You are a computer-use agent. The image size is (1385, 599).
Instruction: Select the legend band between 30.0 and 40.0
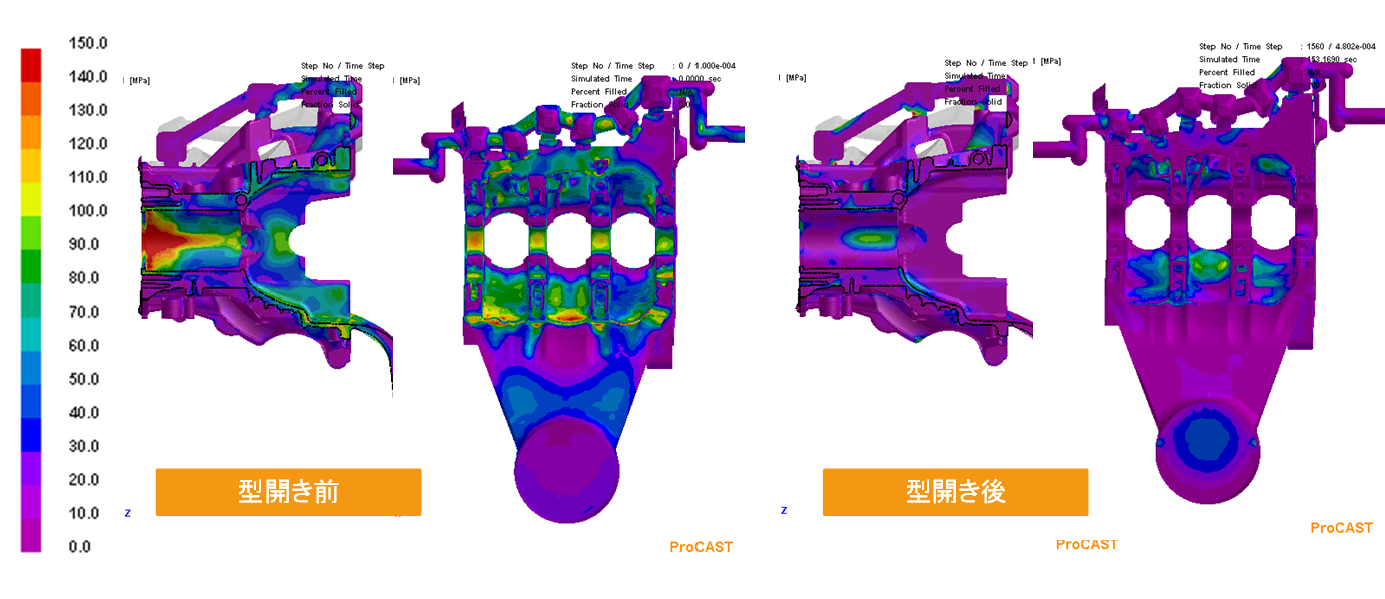click(32, 434)
